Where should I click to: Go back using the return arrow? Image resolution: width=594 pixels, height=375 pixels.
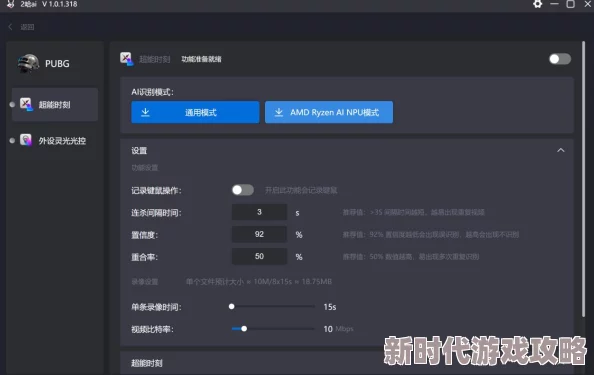[x=10, y=27]
